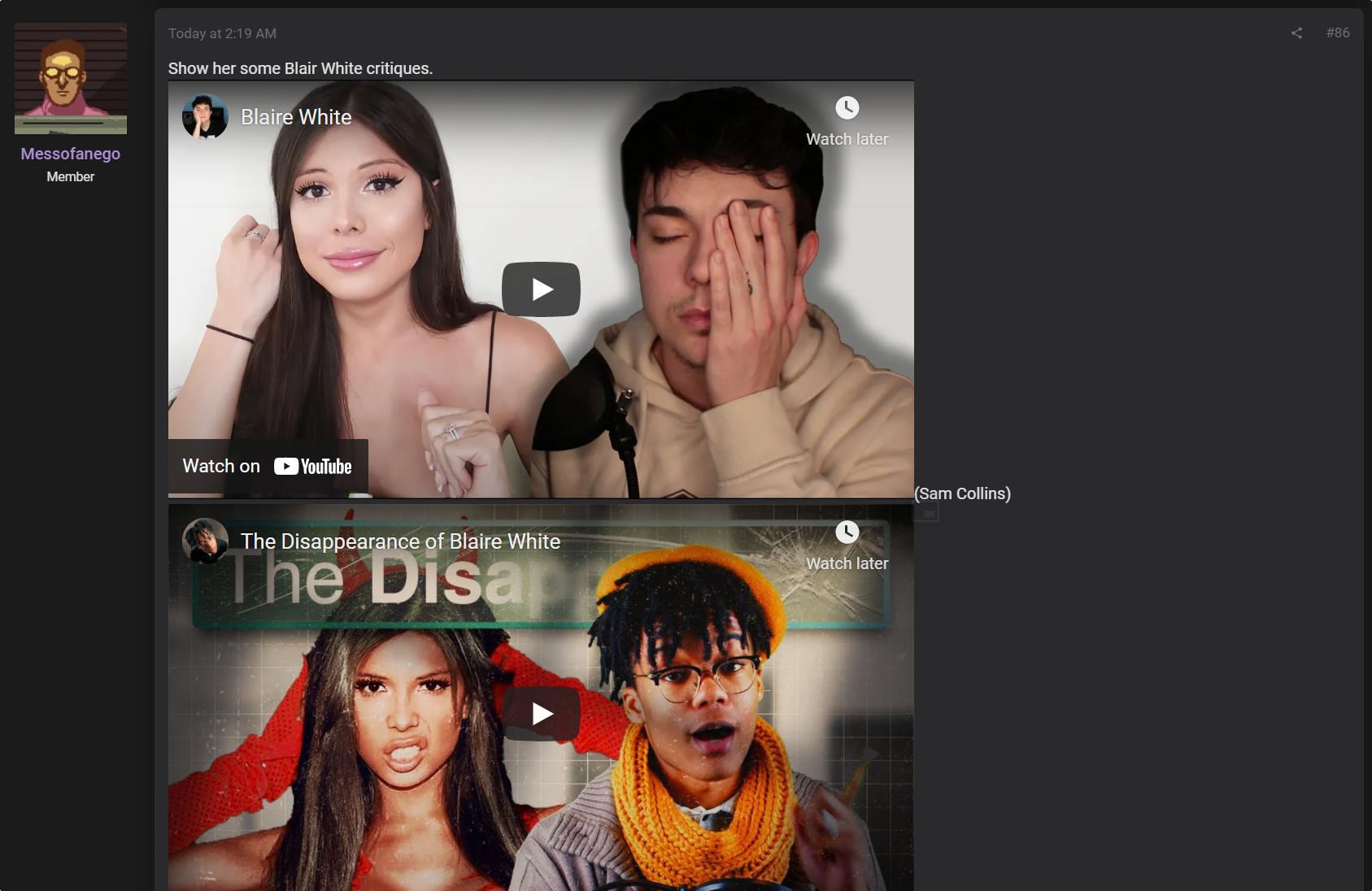
Task: Click the (Sam Collins) text
Action: [x=963, y=493]
